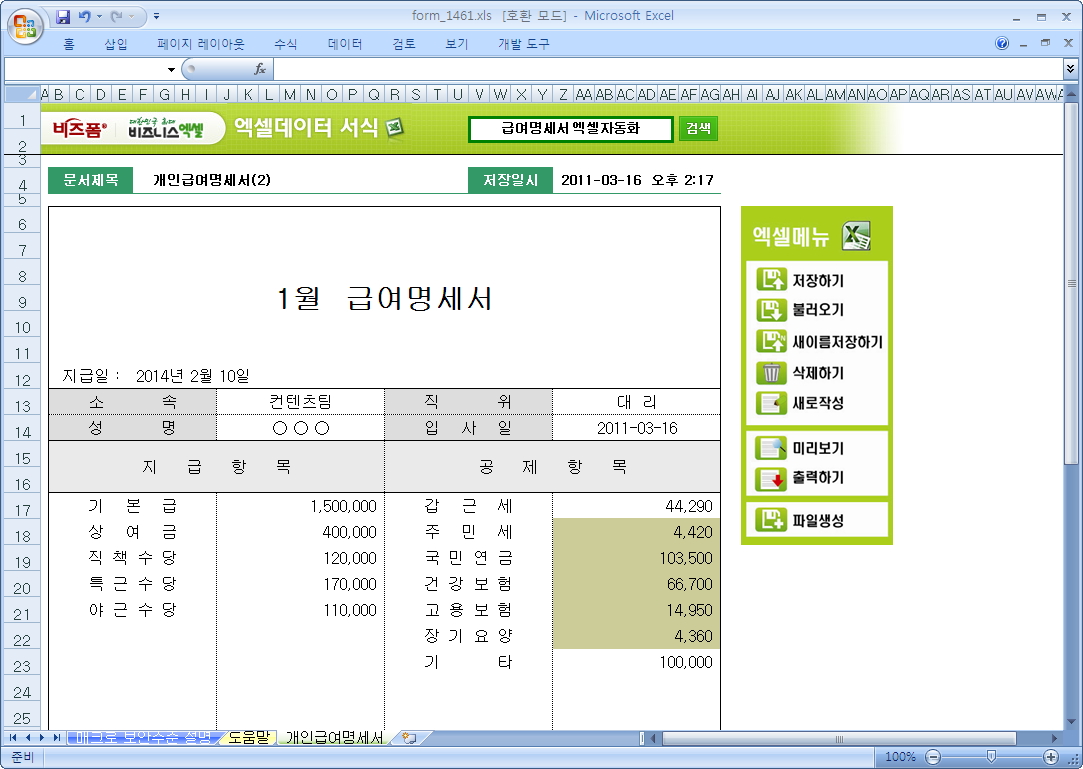Open the 보기 ribbon tab
Screen dimensions: 1083x769
click(457, 44)
